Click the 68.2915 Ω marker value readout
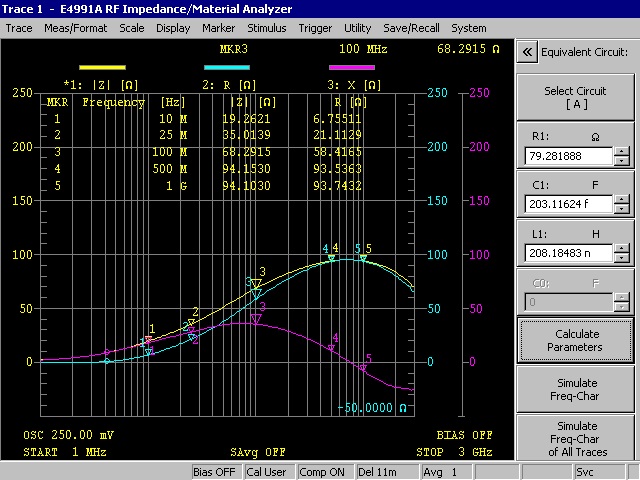This screenshot has height=480, width=640. pyautogui.click(x=468, y=49)
